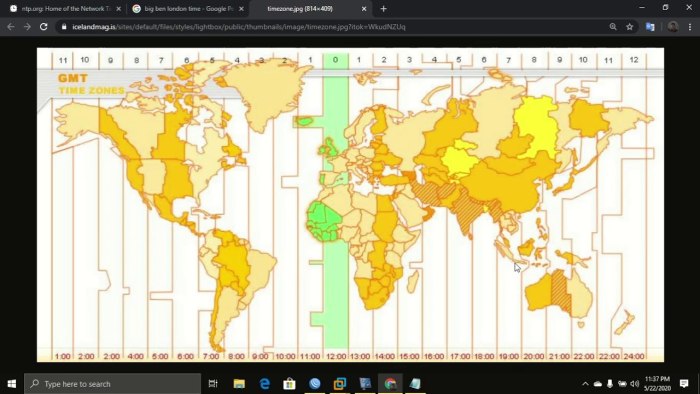Open the network tray icon

tap(622, 384)
